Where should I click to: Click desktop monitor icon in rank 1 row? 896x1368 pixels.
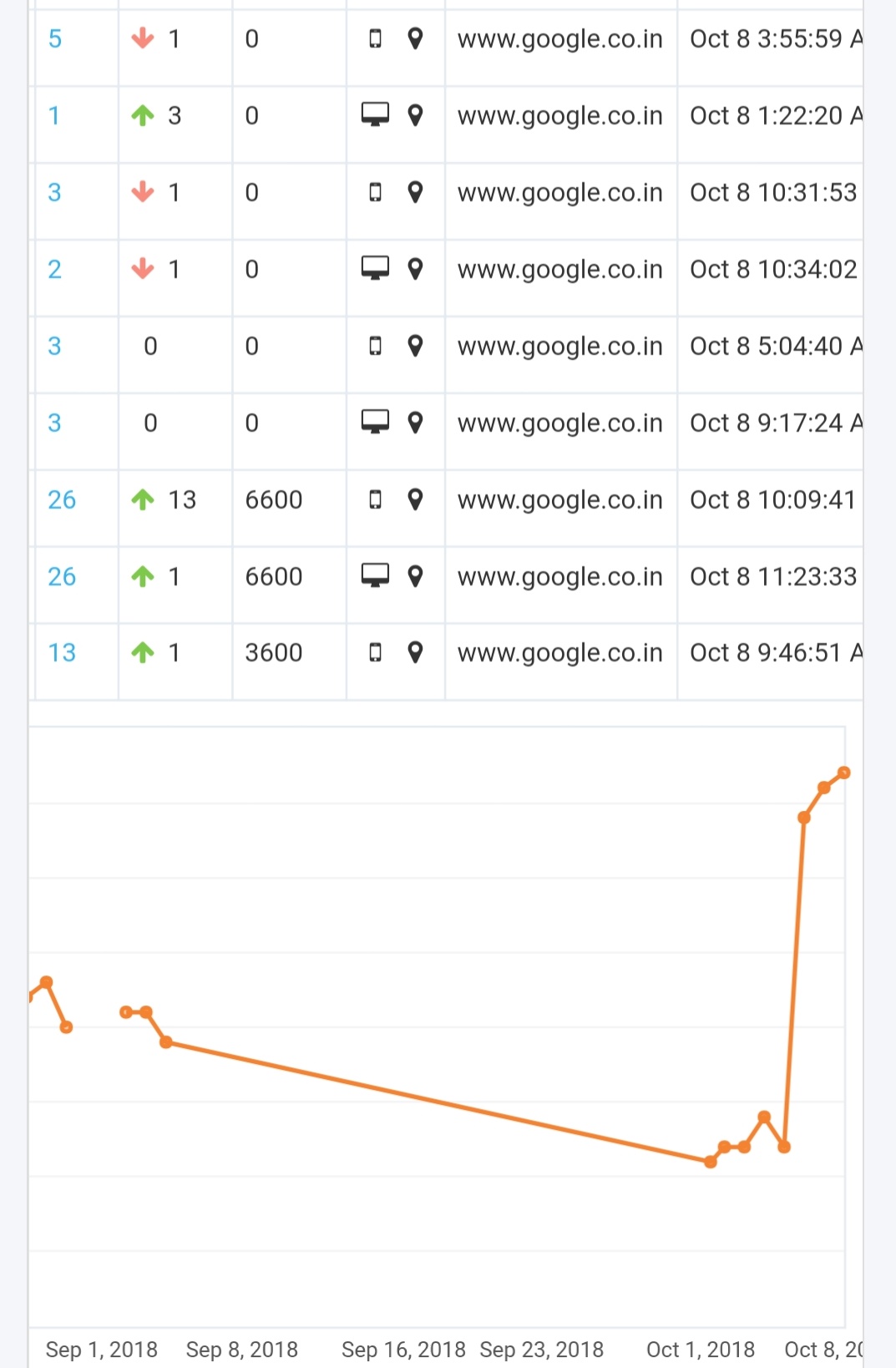(x=375, y=114)
